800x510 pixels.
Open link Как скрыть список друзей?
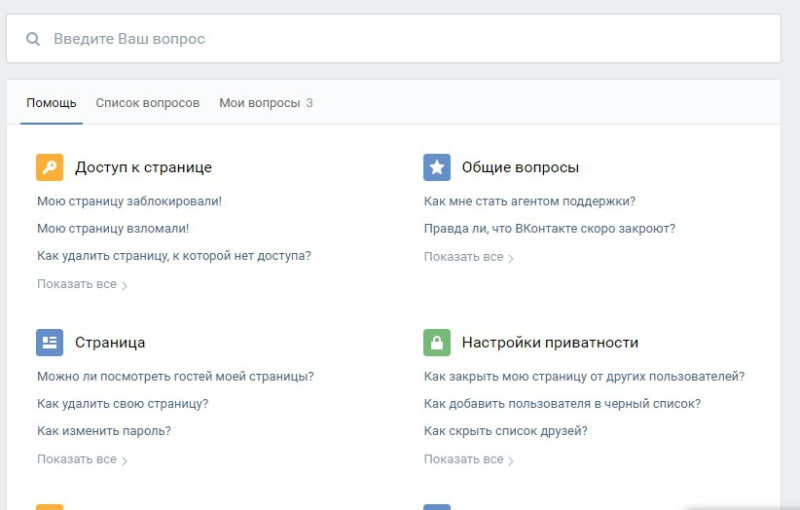click(505, 431)
